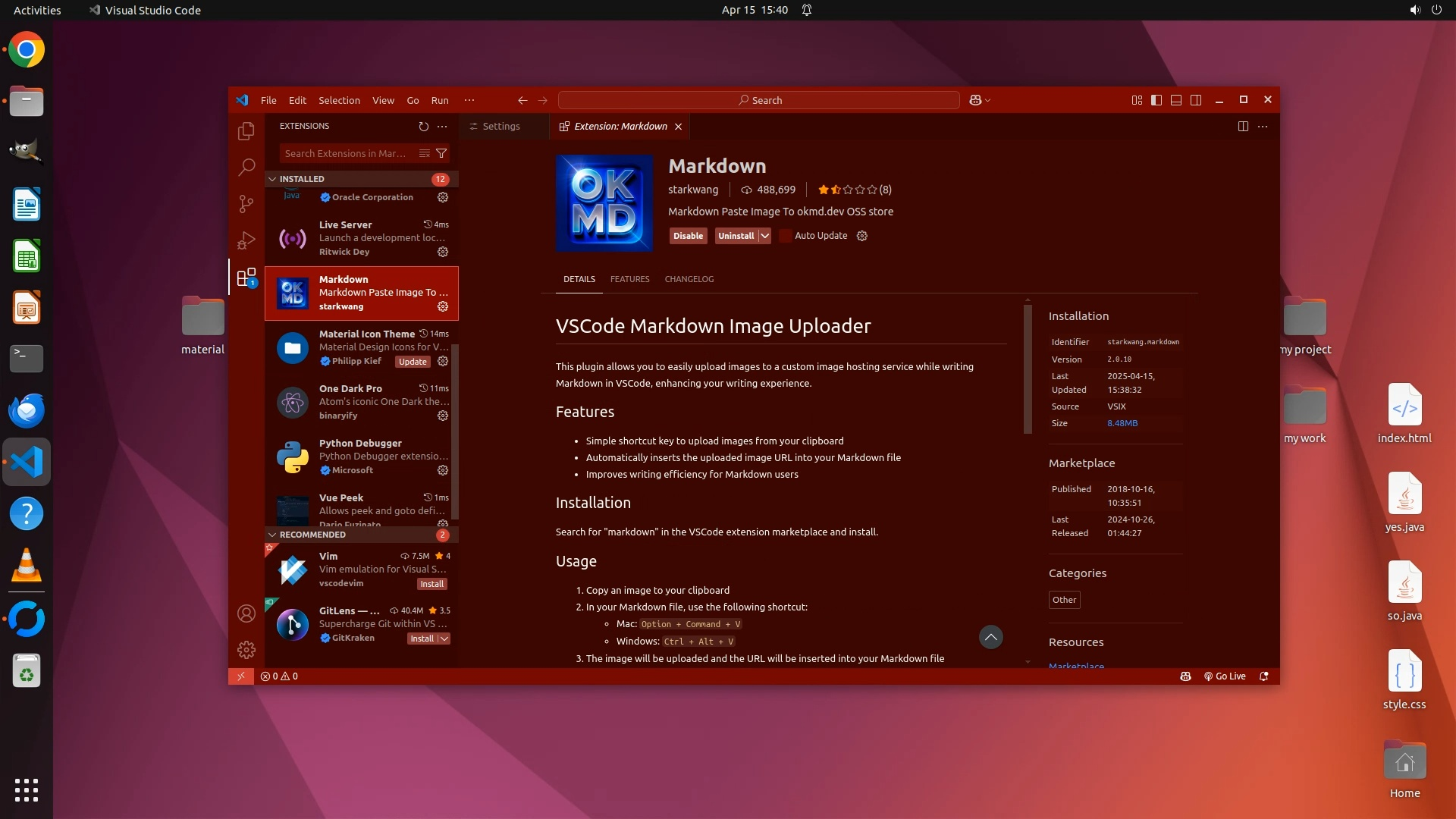Open Manage gear in the activity bar
The image size is (1456, 819).
246,650
